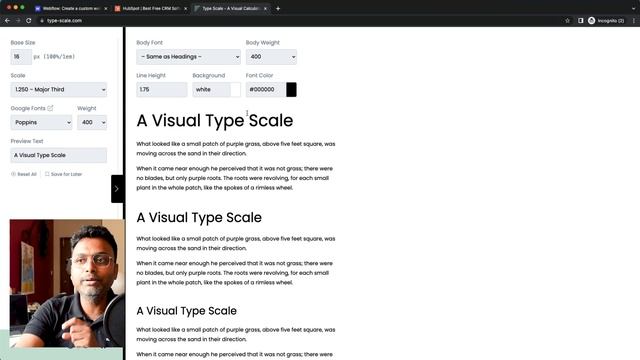Collapse the sidebar with the arrow handle

[x=117, y=189]
